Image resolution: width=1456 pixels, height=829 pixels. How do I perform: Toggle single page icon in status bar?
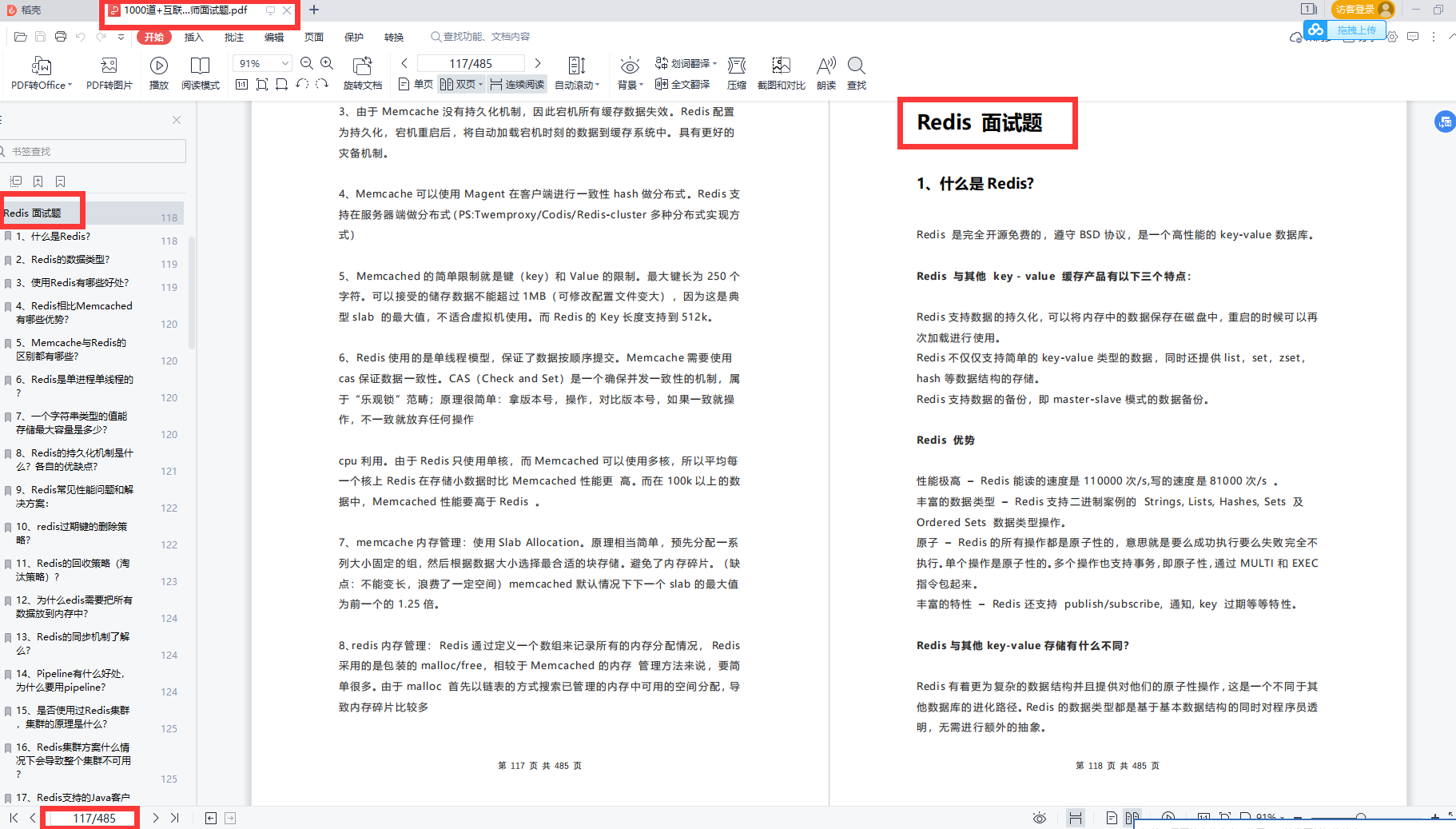pyautogui.click(x=1112, y=818)
